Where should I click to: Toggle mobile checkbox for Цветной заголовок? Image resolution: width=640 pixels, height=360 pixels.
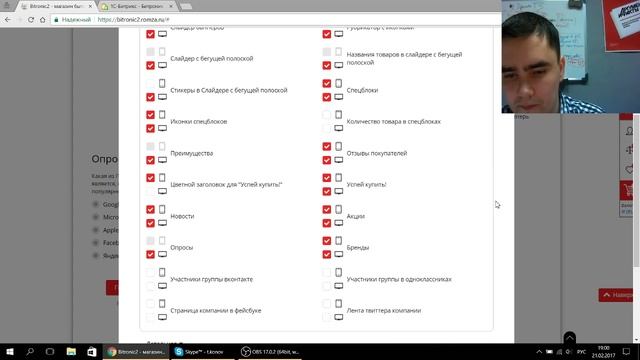150,178
